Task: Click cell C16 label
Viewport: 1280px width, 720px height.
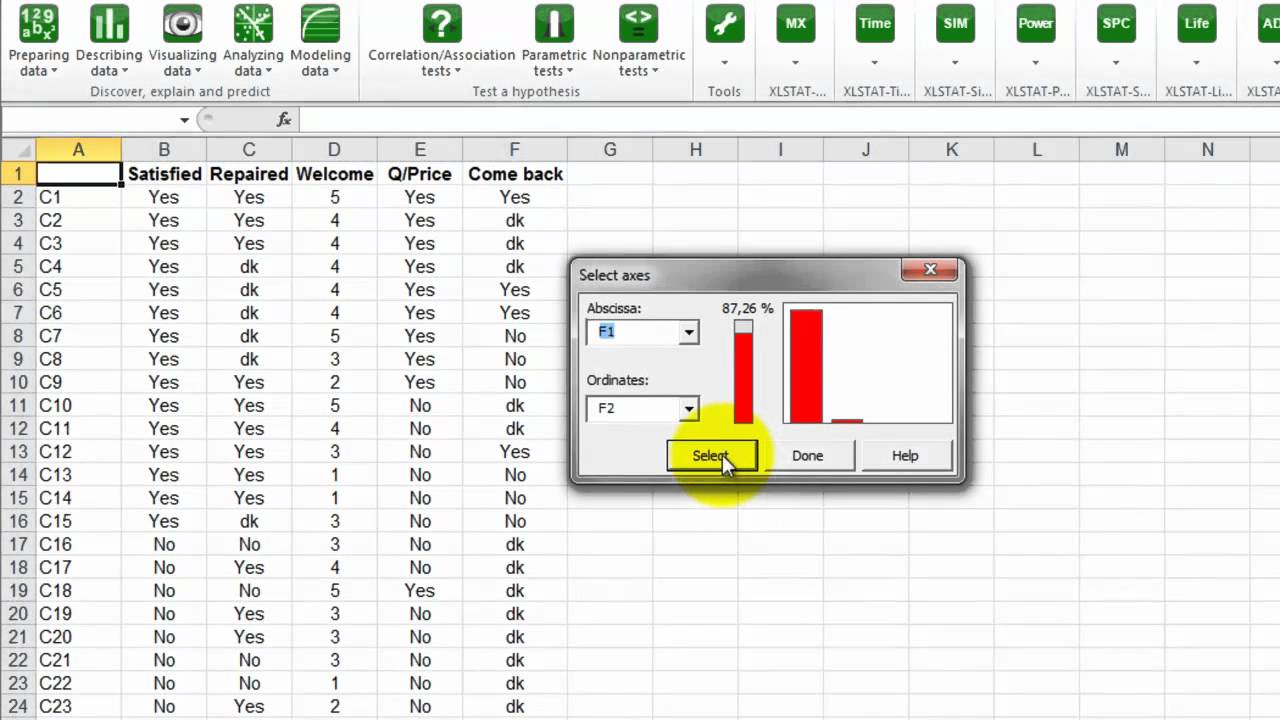Action: 78,544
